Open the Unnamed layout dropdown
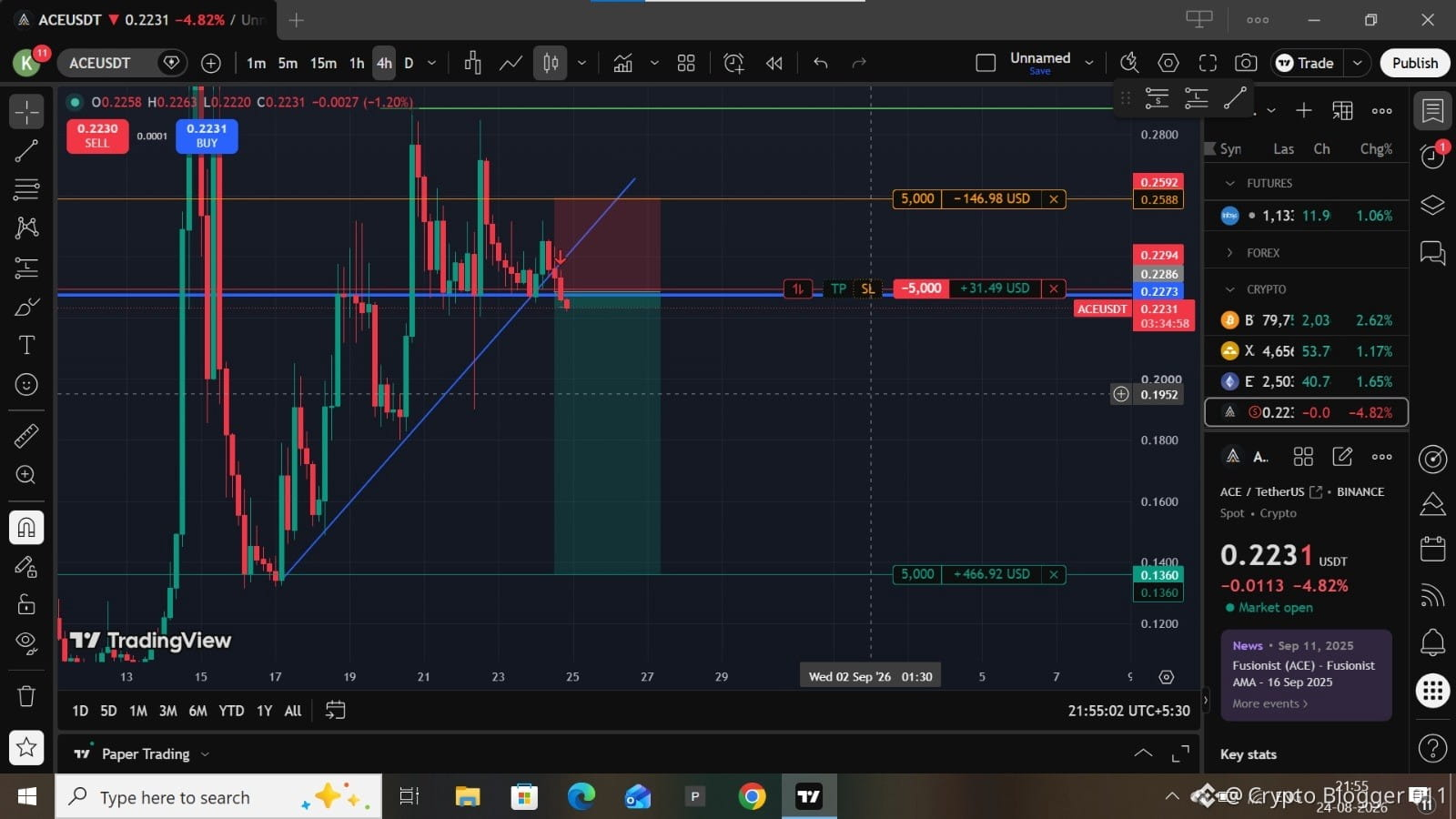 click(x=1088, y=63)
